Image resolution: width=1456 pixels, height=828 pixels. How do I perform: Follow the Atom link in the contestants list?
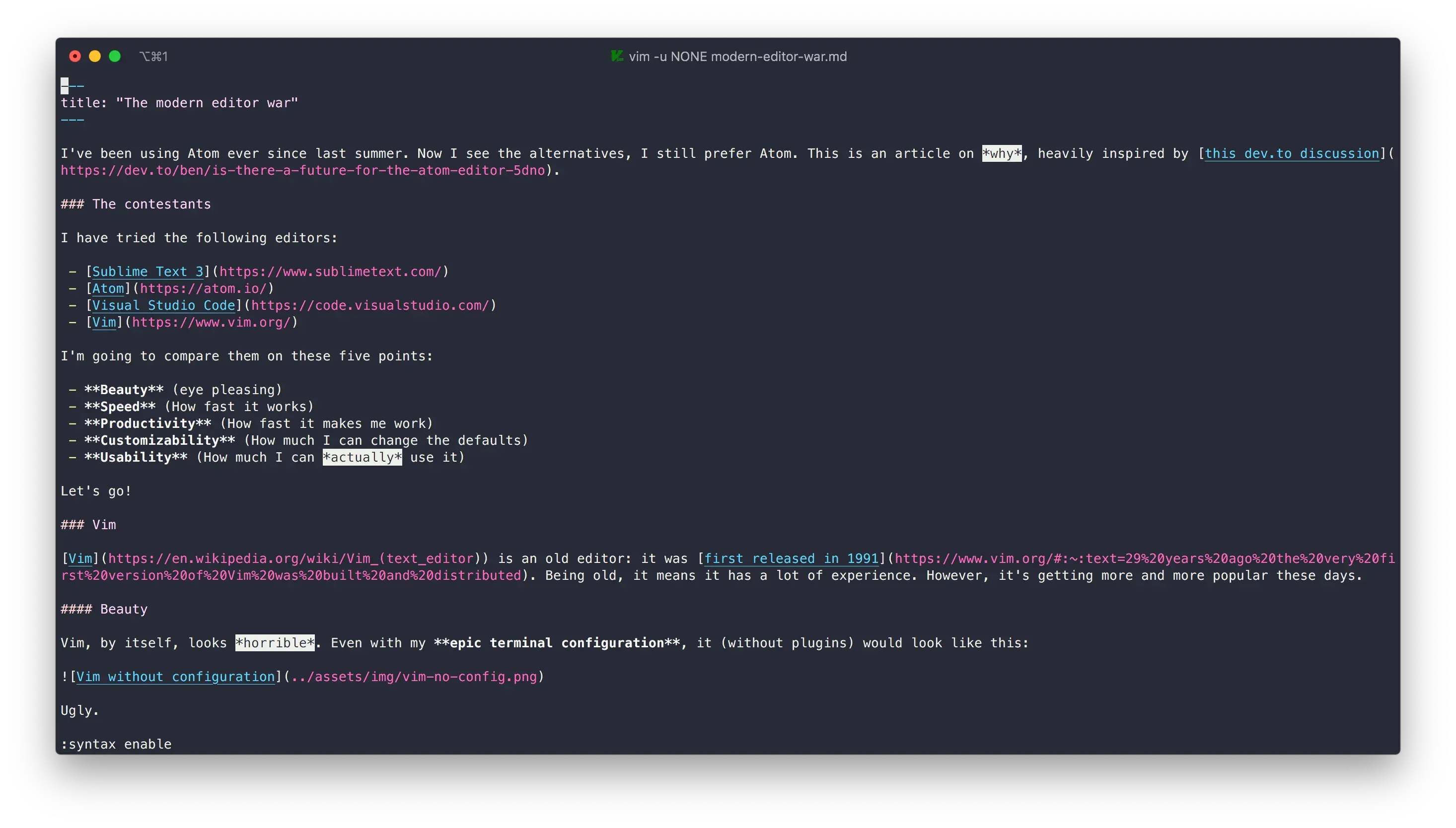coord(109,288)
